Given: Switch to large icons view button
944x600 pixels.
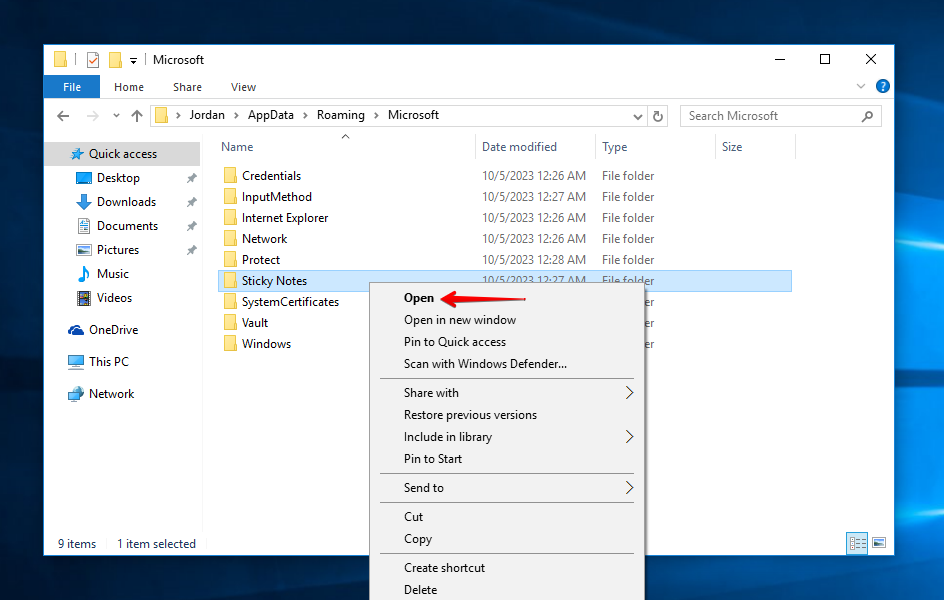Looking at the screenshot, I should click(879, 543).
